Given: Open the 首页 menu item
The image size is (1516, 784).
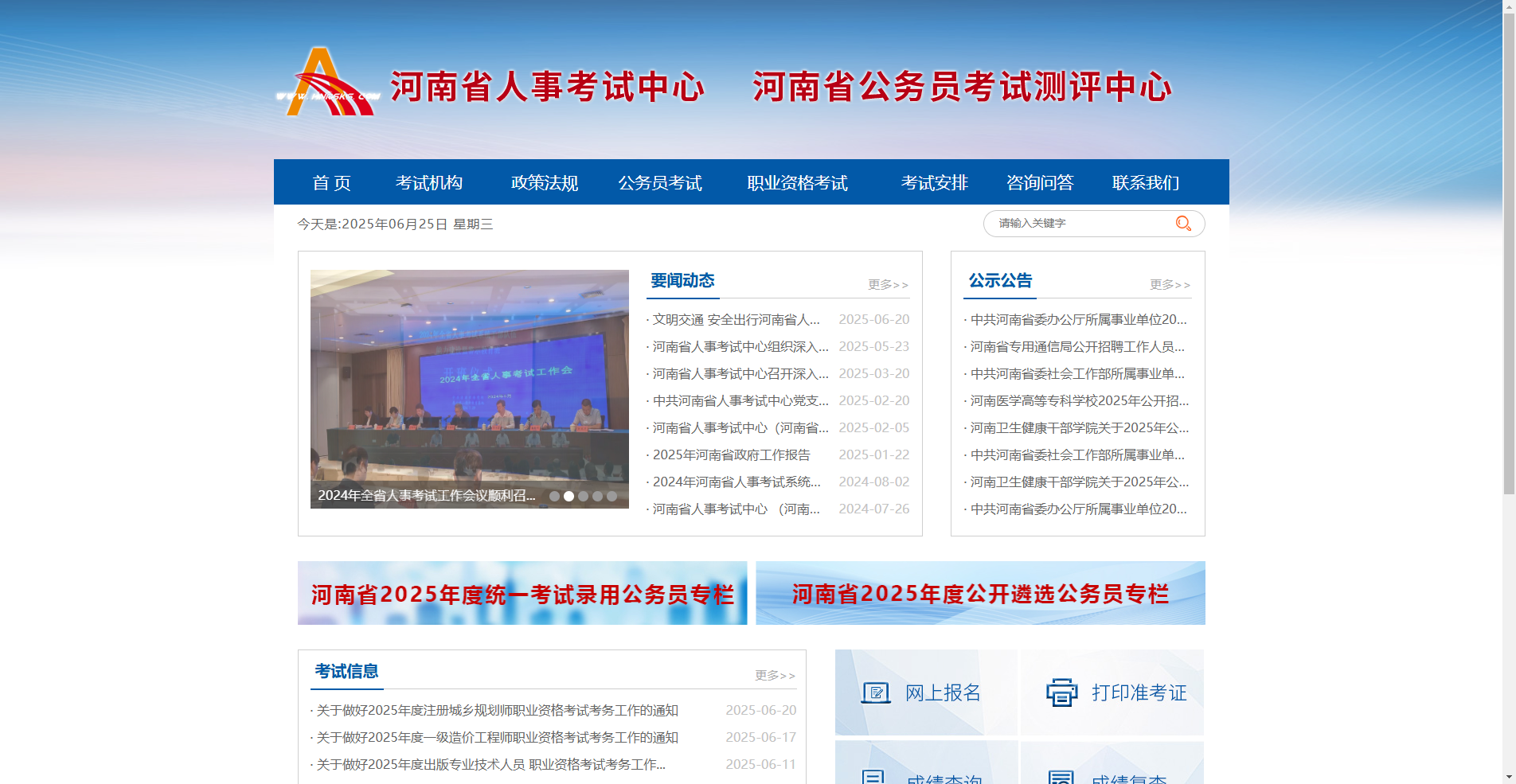Looking at the screenshot, I should coord(334,182).
